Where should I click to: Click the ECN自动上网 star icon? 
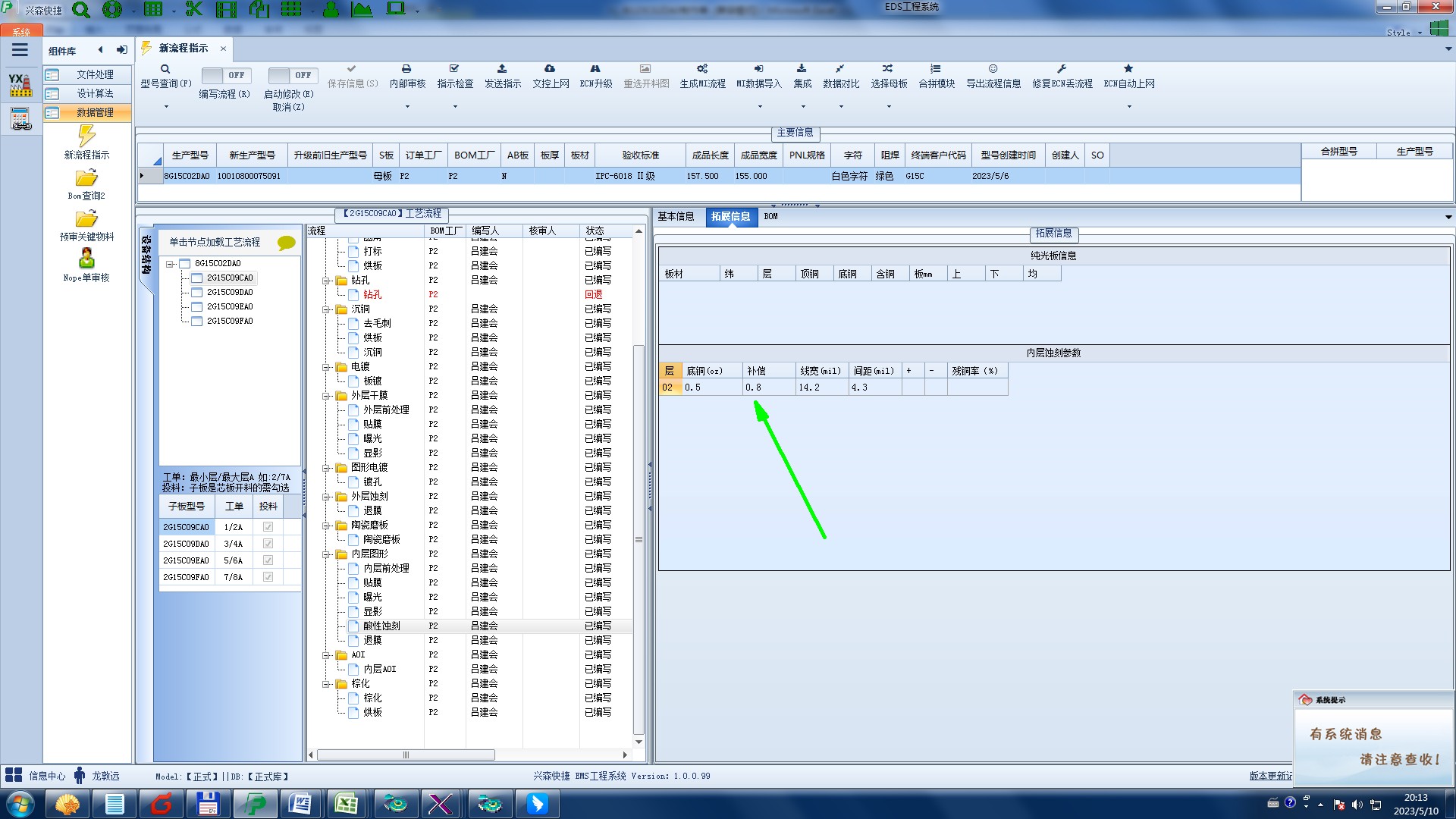[x=1128, y=69]
